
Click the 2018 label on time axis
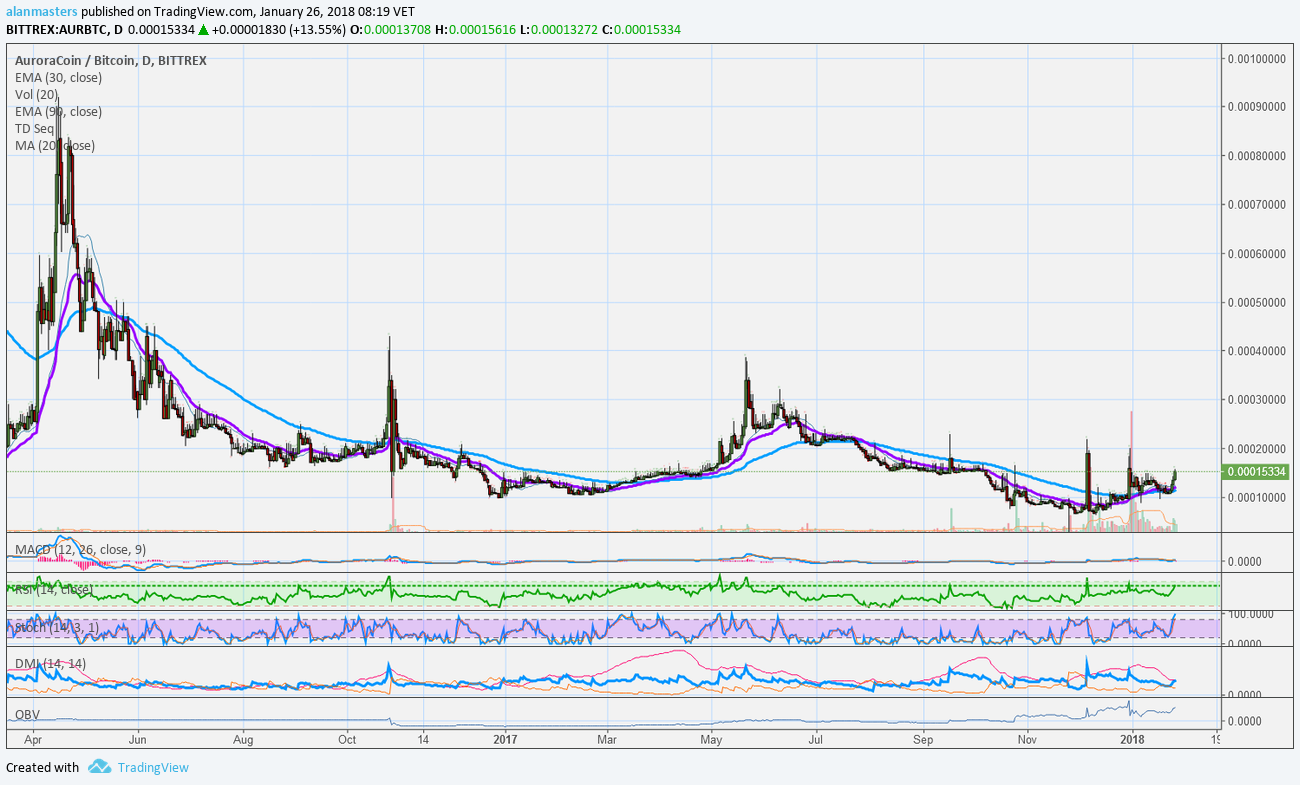[1132, 740]
